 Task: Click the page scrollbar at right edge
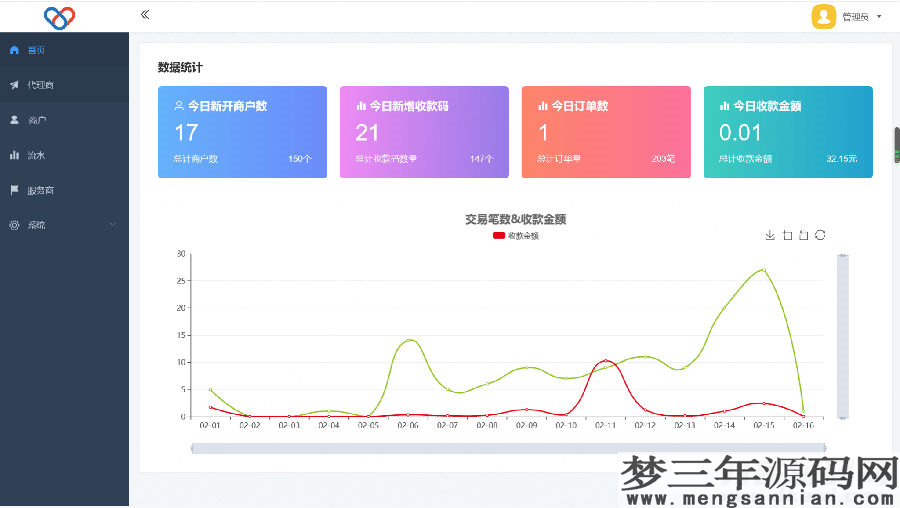coord(897,145)
